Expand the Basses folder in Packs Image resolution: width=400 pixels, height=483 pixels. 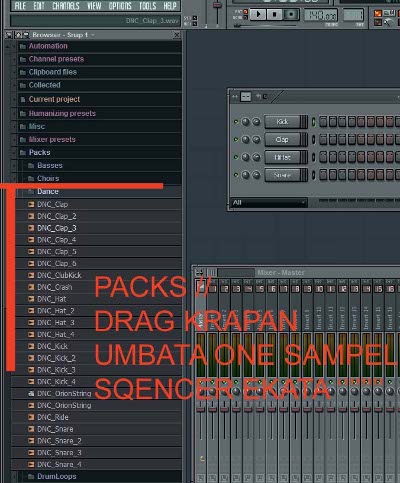[x=50, y=165]
